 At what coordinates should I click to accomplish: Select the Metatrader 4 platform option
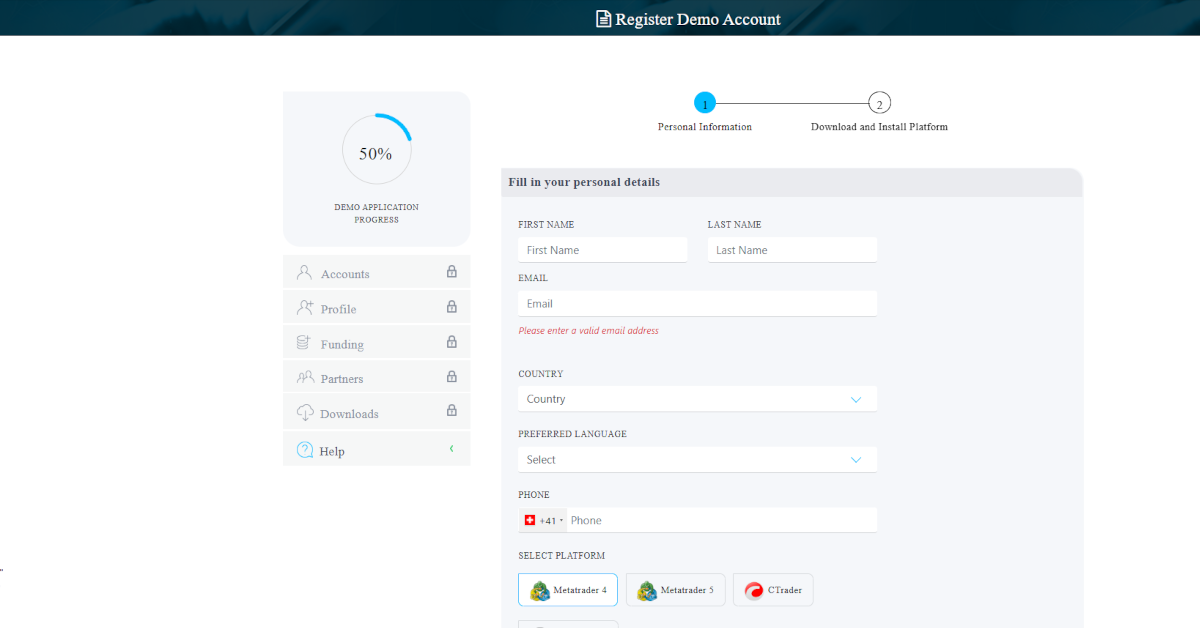568,590
